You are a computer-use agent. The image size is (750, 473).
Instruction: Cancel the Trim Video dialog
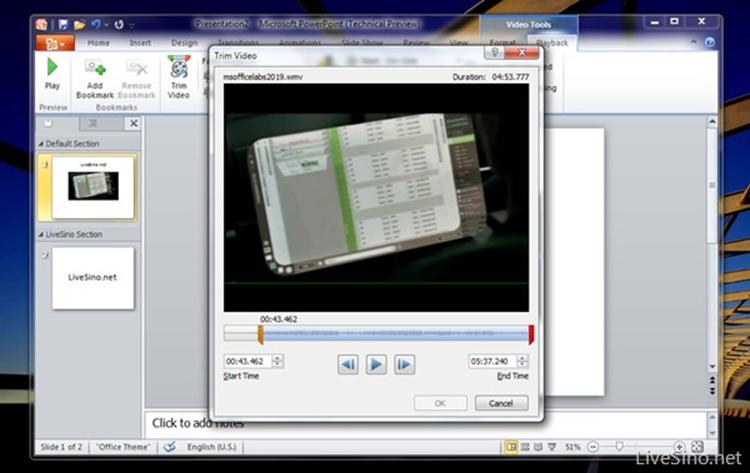coord(501,403)
